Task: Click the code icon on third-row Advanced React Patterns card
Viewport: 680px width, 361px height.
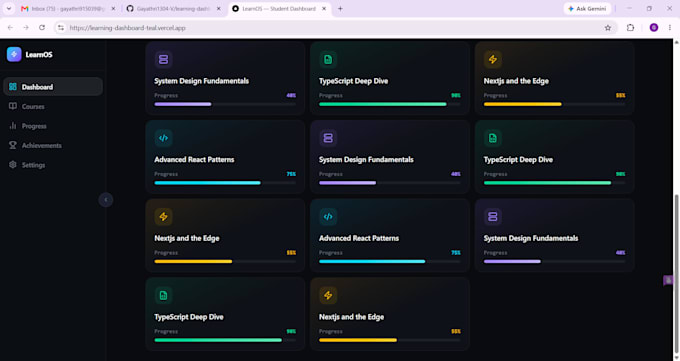Action: tap(328, 217)
